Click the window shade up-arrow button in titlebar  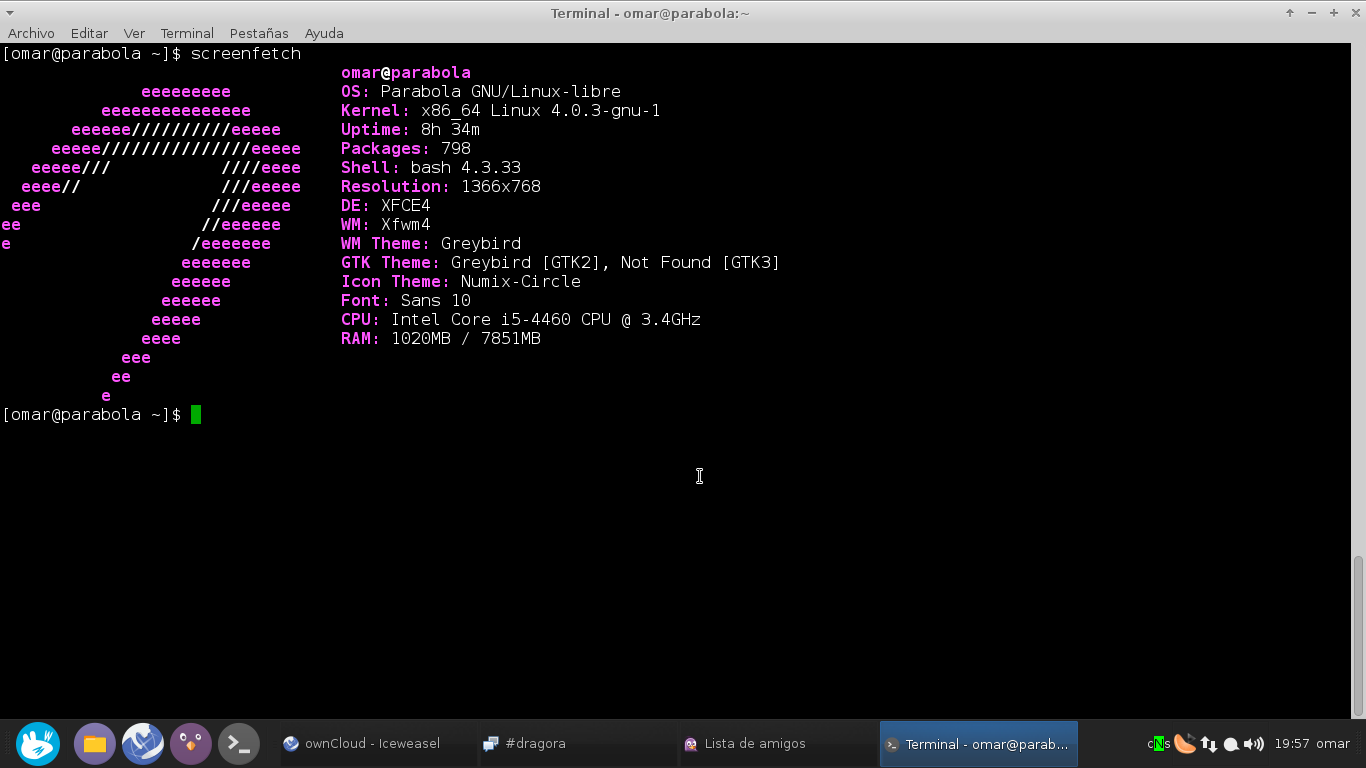coord(1290,13)
